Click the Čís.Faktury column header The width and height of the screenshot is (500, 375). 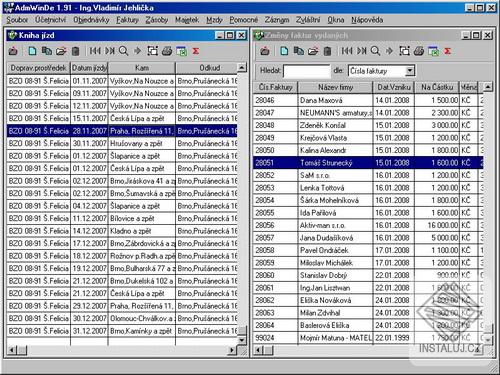(x=275, y=87)
